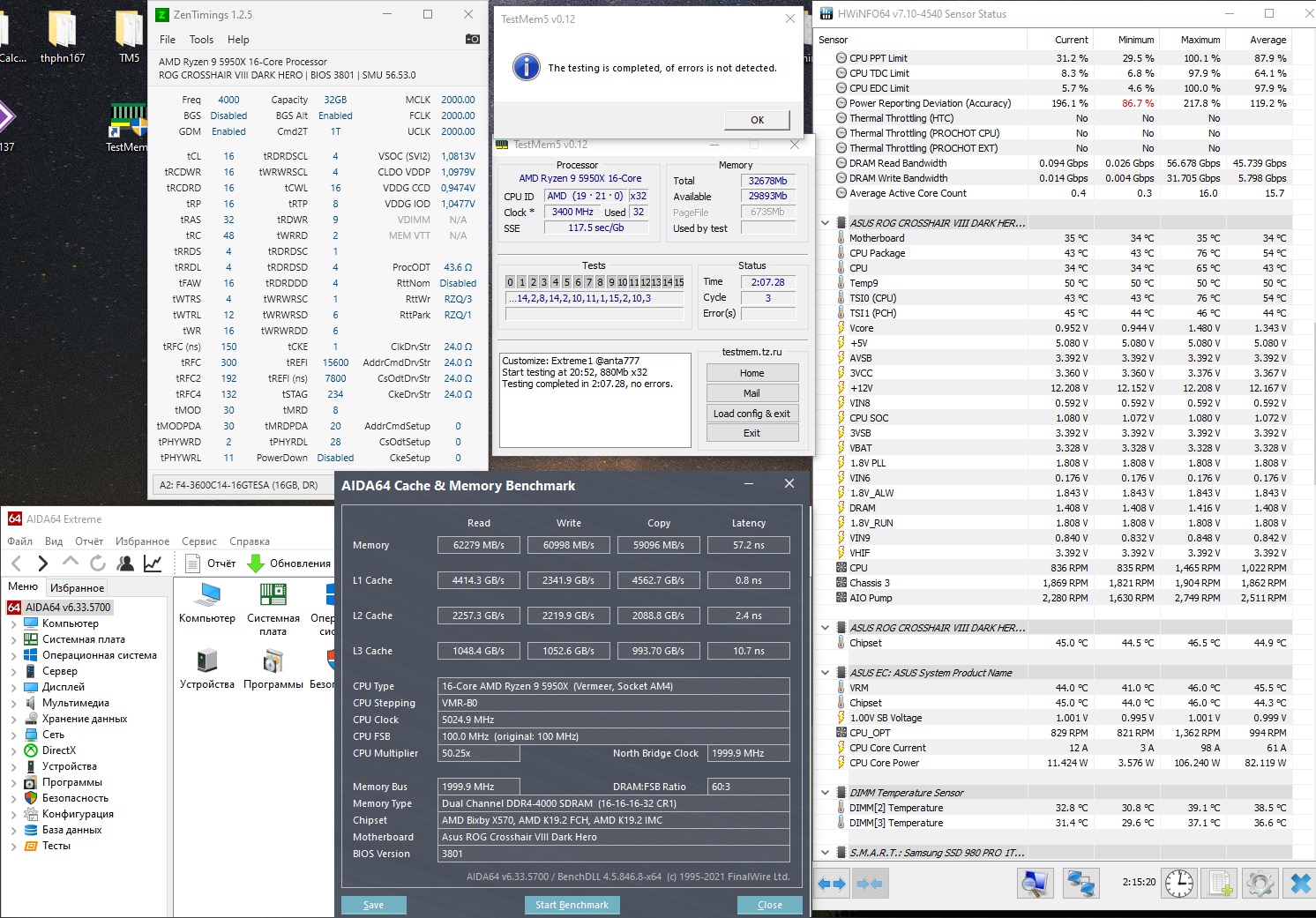Open the large Компьютер icon in AIDA64 pane
This screenshot has height=918, width=1316.
[207, 603]
